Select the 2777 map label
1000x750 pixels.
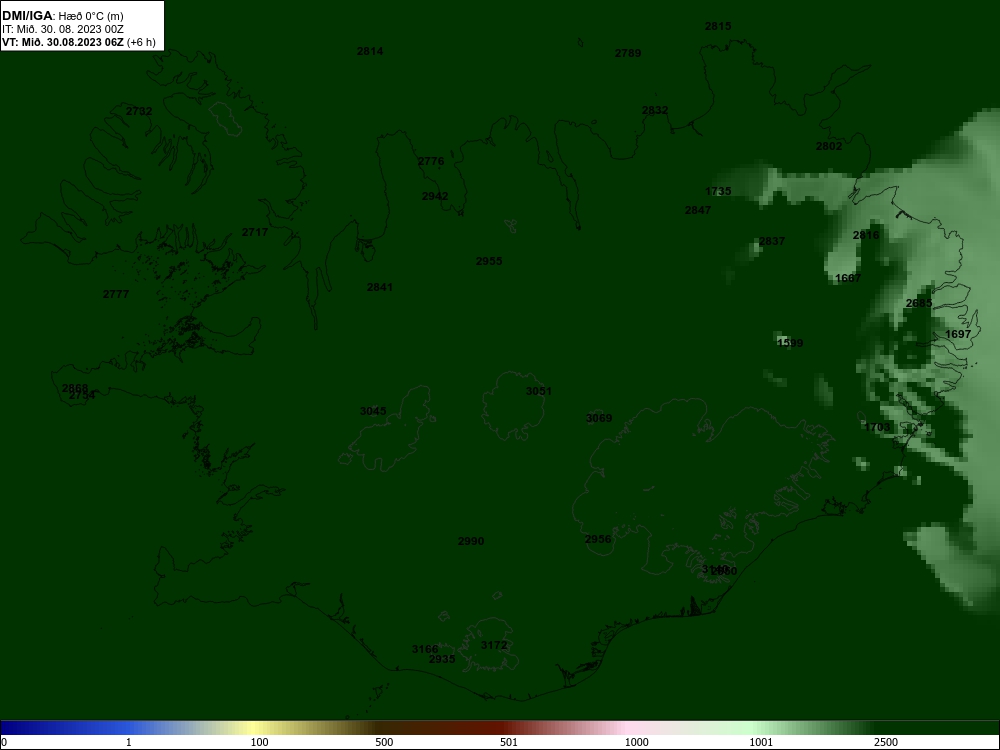(116, 294)
